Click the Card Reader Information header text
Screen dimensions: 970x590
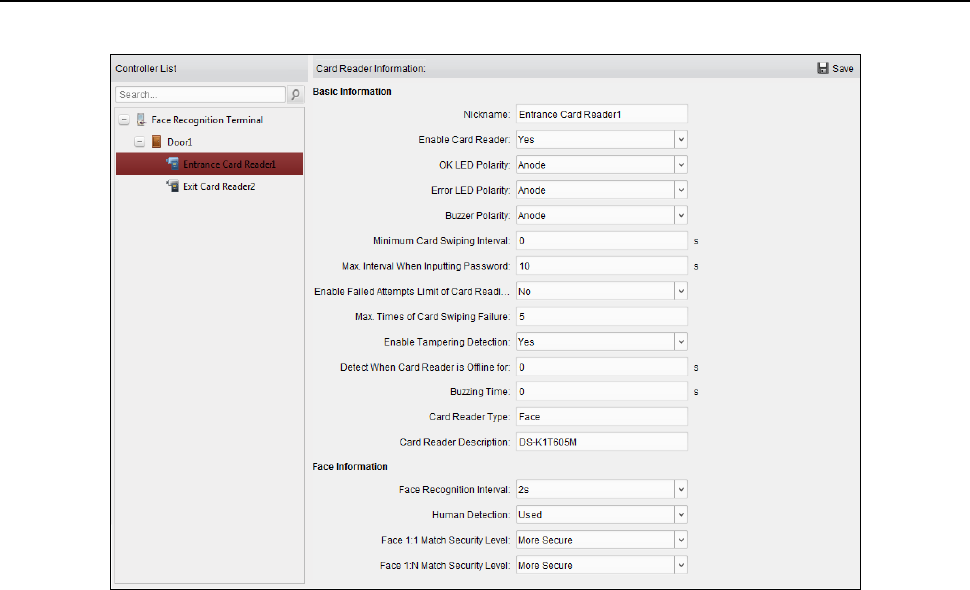(x=371, y=69)
